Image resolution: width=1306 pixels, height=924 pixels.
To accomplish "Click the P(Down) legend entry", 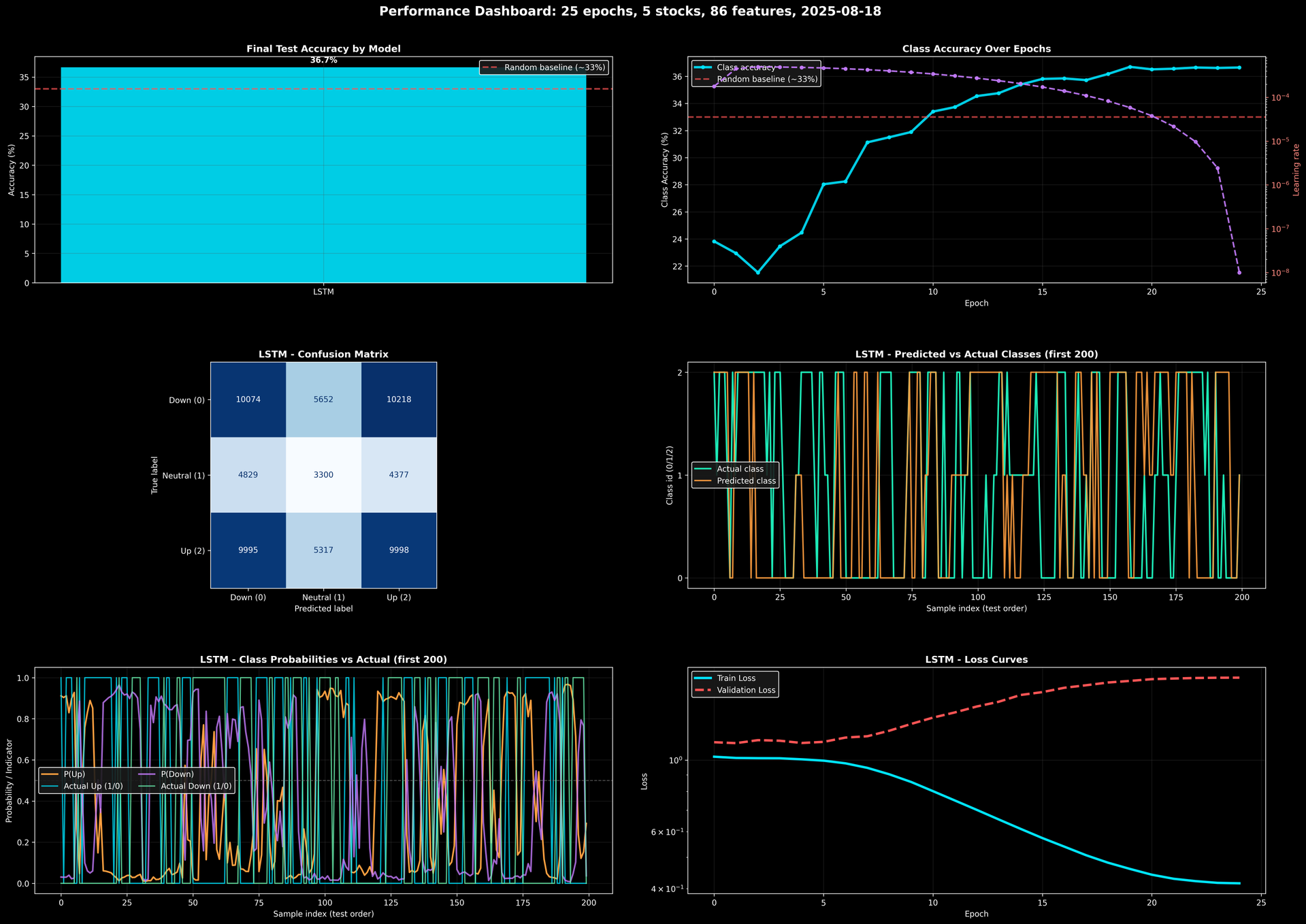I will [178, 774].
